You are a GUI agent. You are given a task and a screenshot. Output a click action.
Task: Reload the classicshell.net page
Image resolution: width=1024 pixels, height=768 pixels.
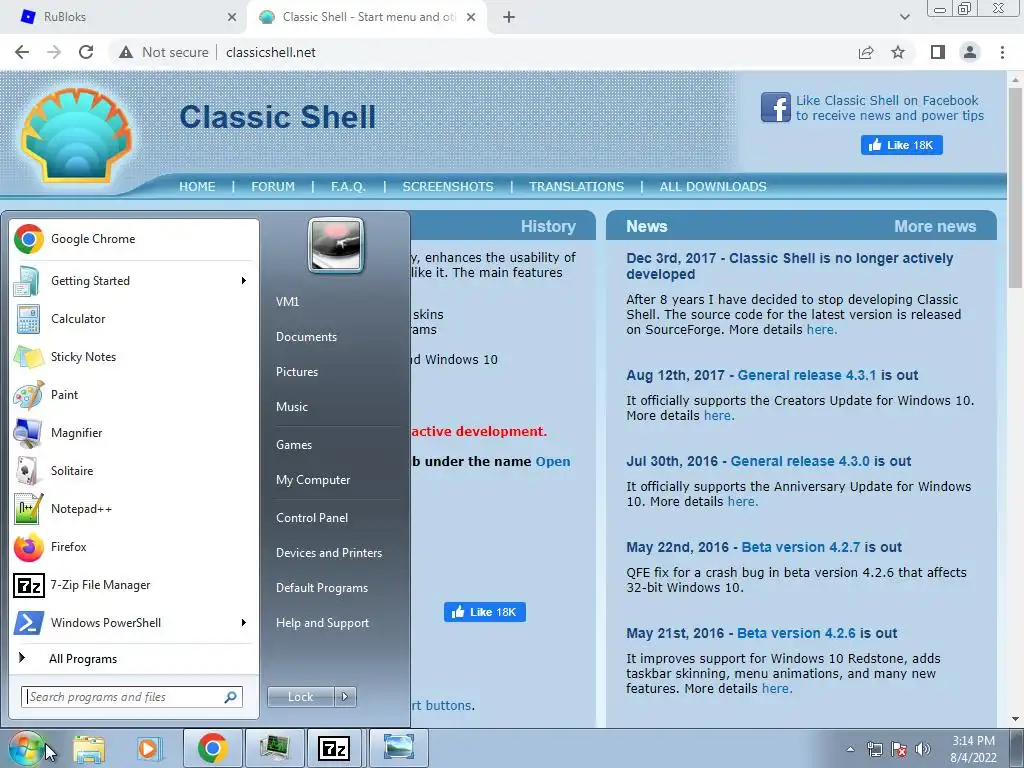(86, 52)
